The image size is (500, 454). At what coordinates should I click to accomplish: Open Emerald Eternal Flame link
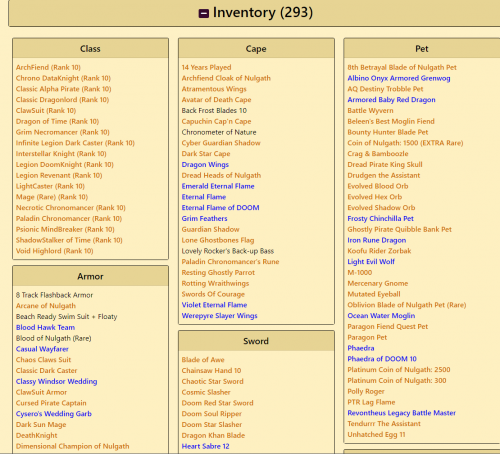tap(218, 186)
